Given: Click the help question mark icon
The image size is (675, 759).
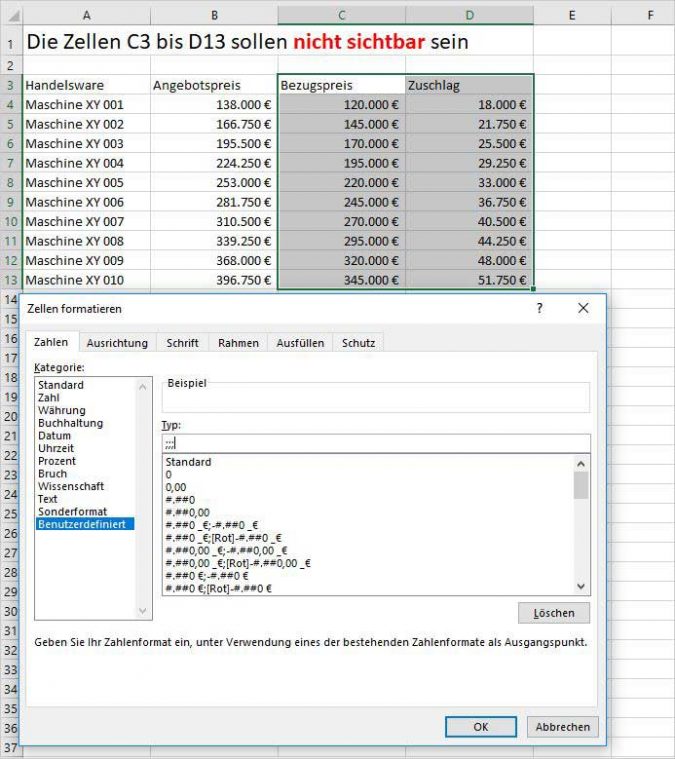Looking at the screenshot, I should pyautogui.click(x=540, y=308).
